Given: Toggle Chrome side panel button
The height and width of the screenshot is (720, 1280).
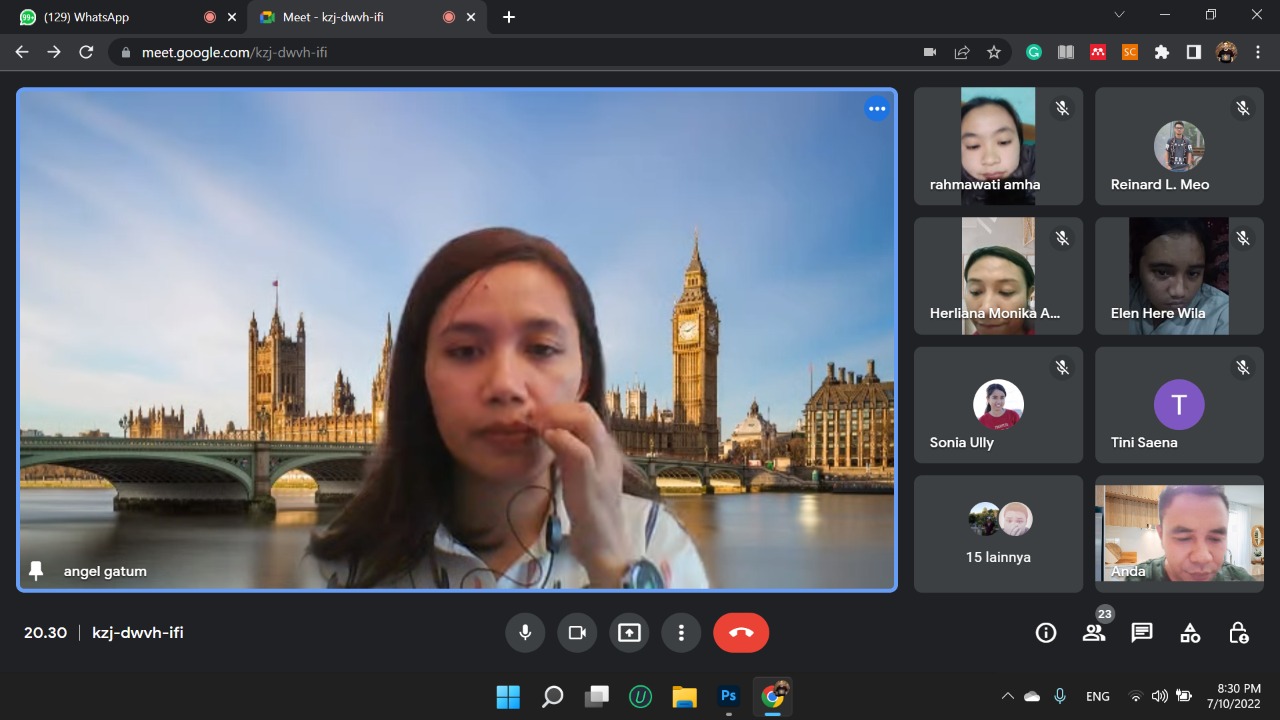Looking at the screenshot, I should 1194,52.
